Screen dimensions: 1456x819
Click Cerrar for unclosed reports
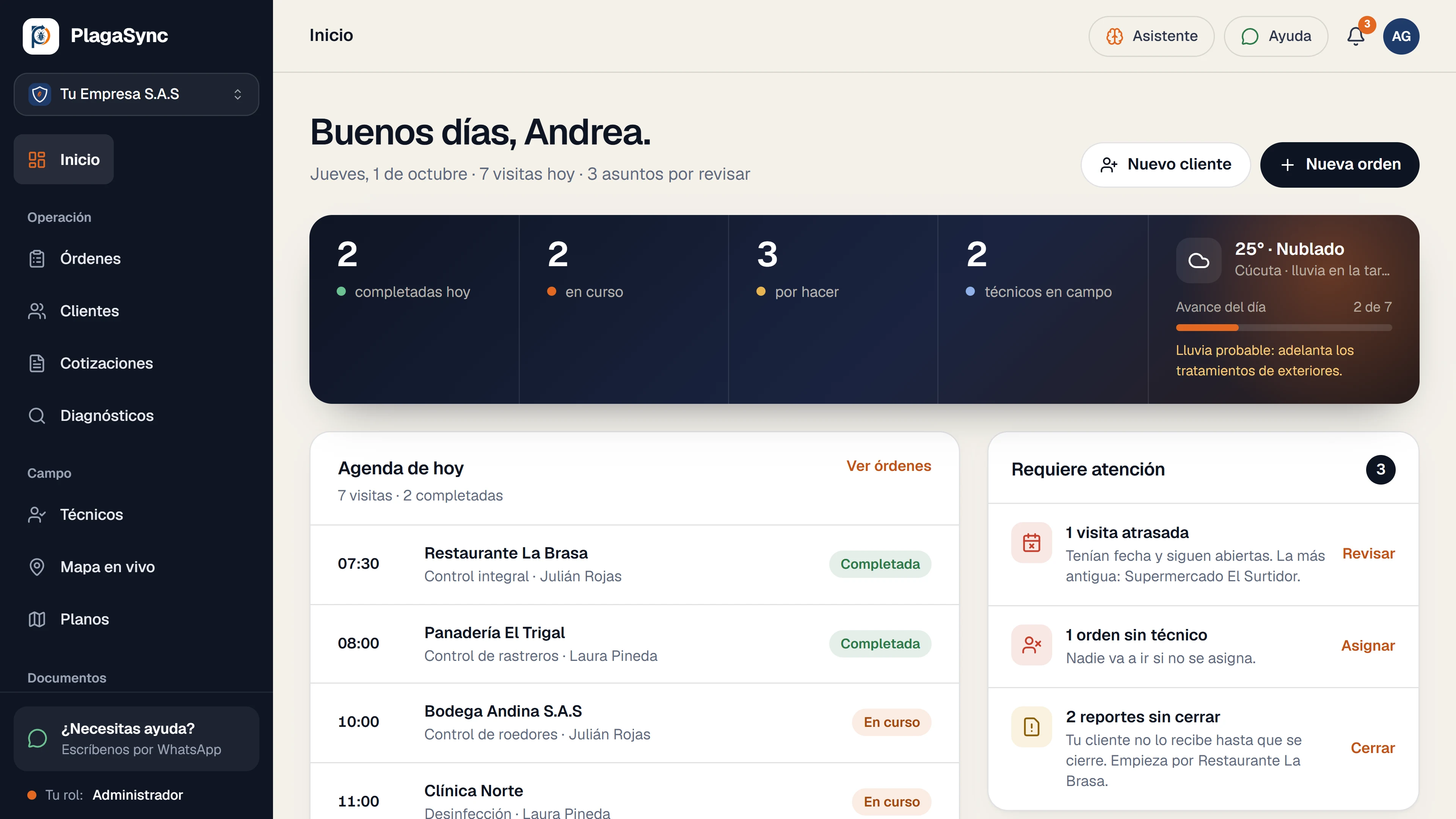click(1372, 748)
